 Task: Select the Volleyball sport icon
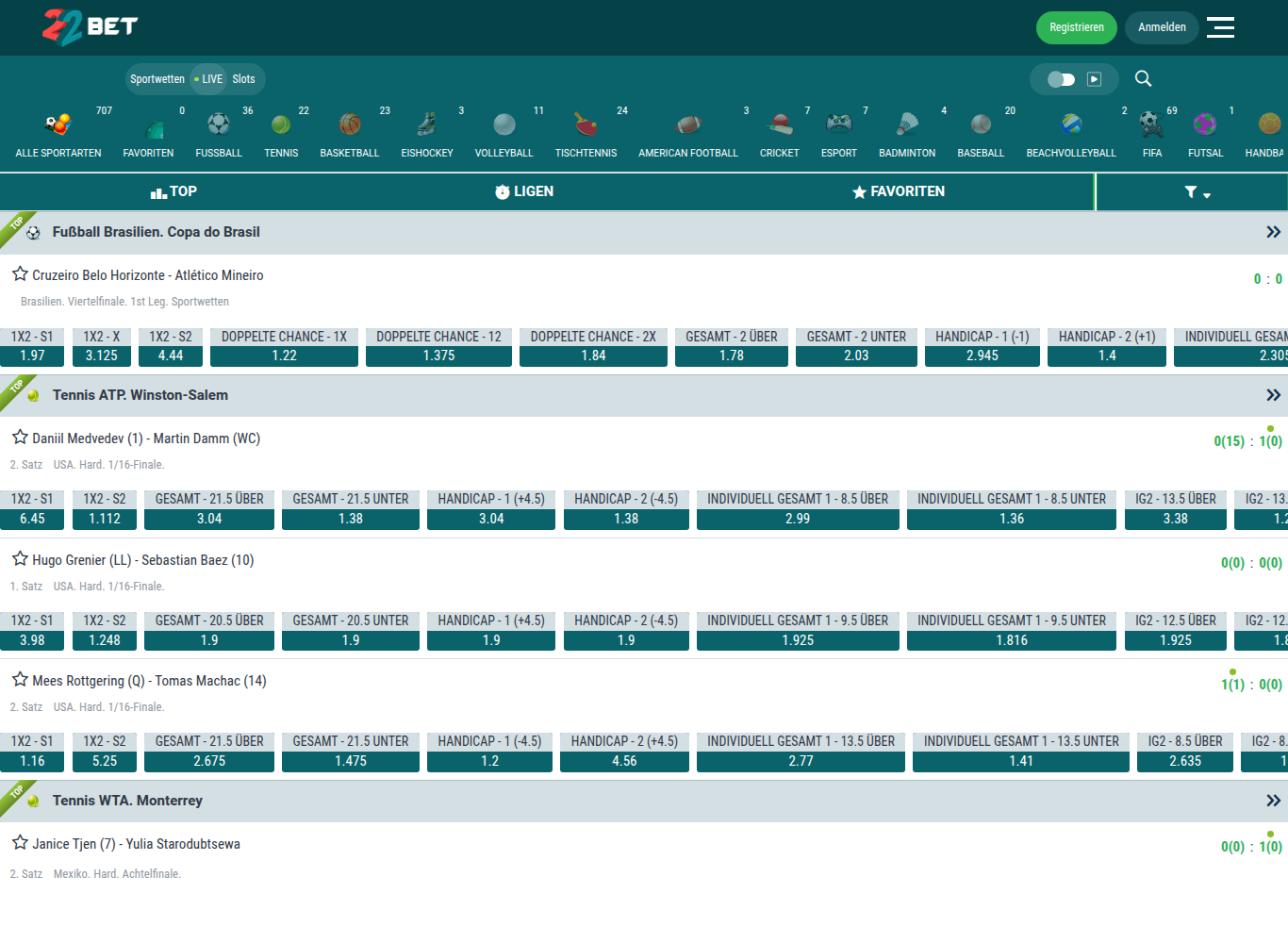click(x=504, y=124)
